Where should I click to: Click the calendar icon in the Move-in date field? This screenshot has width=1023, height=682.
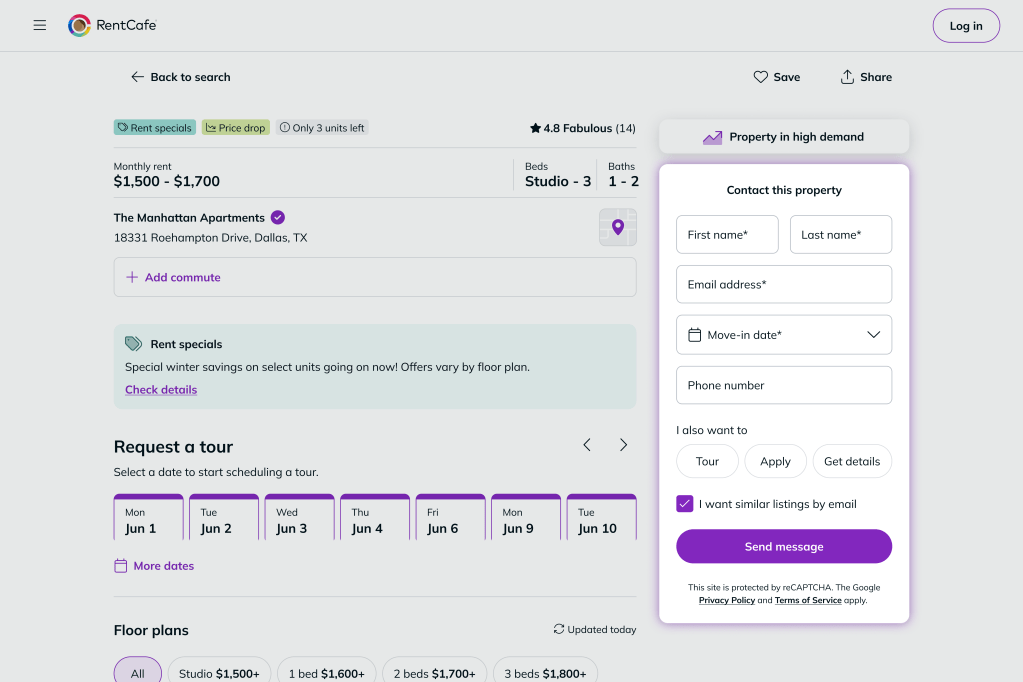[x=695, y=335]
